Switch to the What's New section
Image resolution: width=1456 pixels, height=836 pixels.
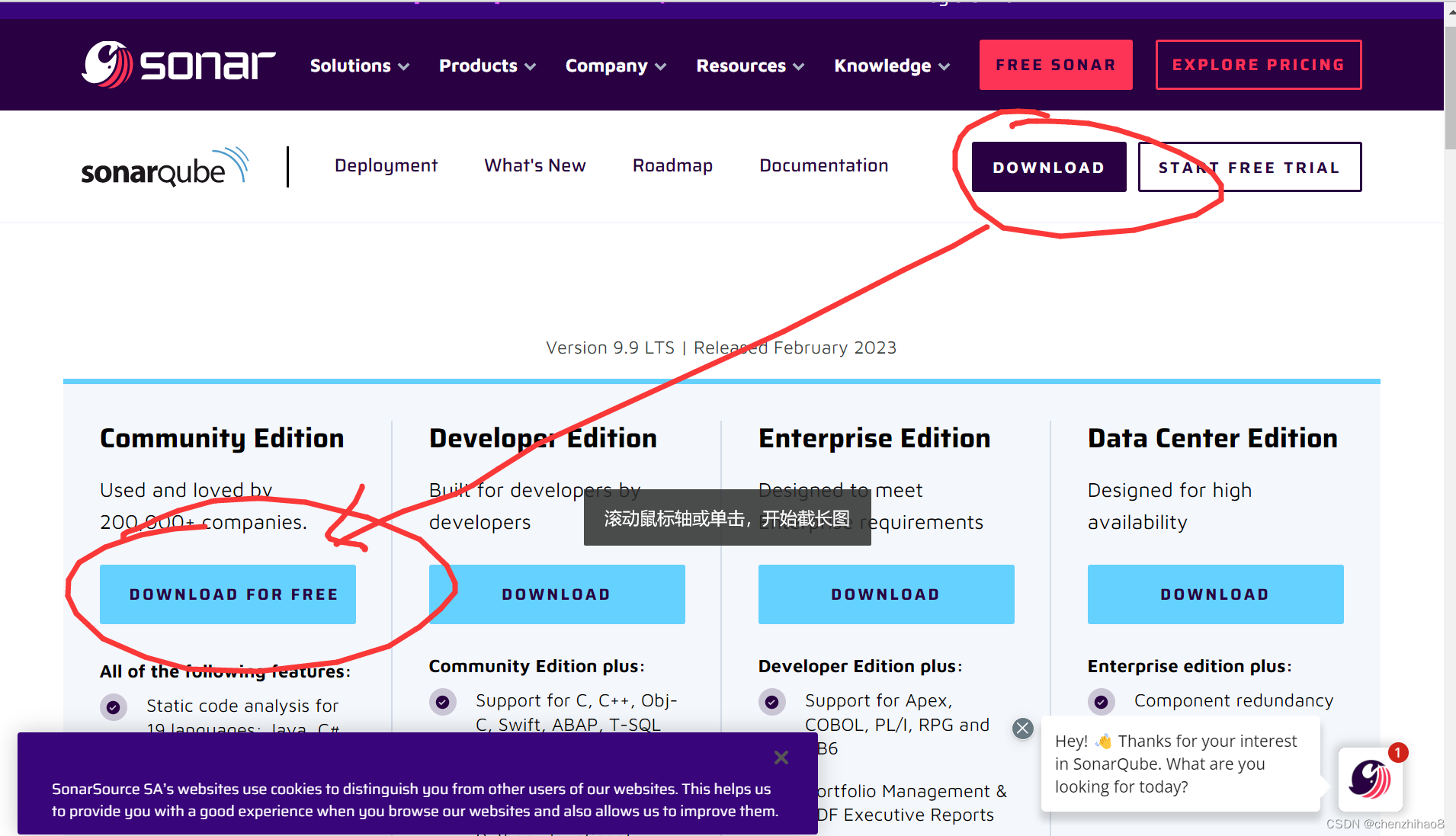(535, 165)
